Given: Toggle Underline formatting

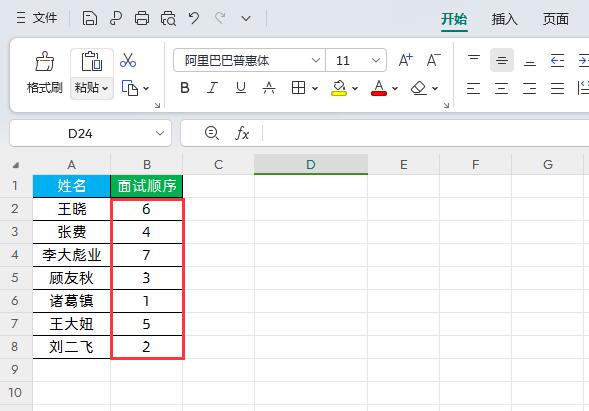Looking at the screenshot, I should tap(241, 88).
